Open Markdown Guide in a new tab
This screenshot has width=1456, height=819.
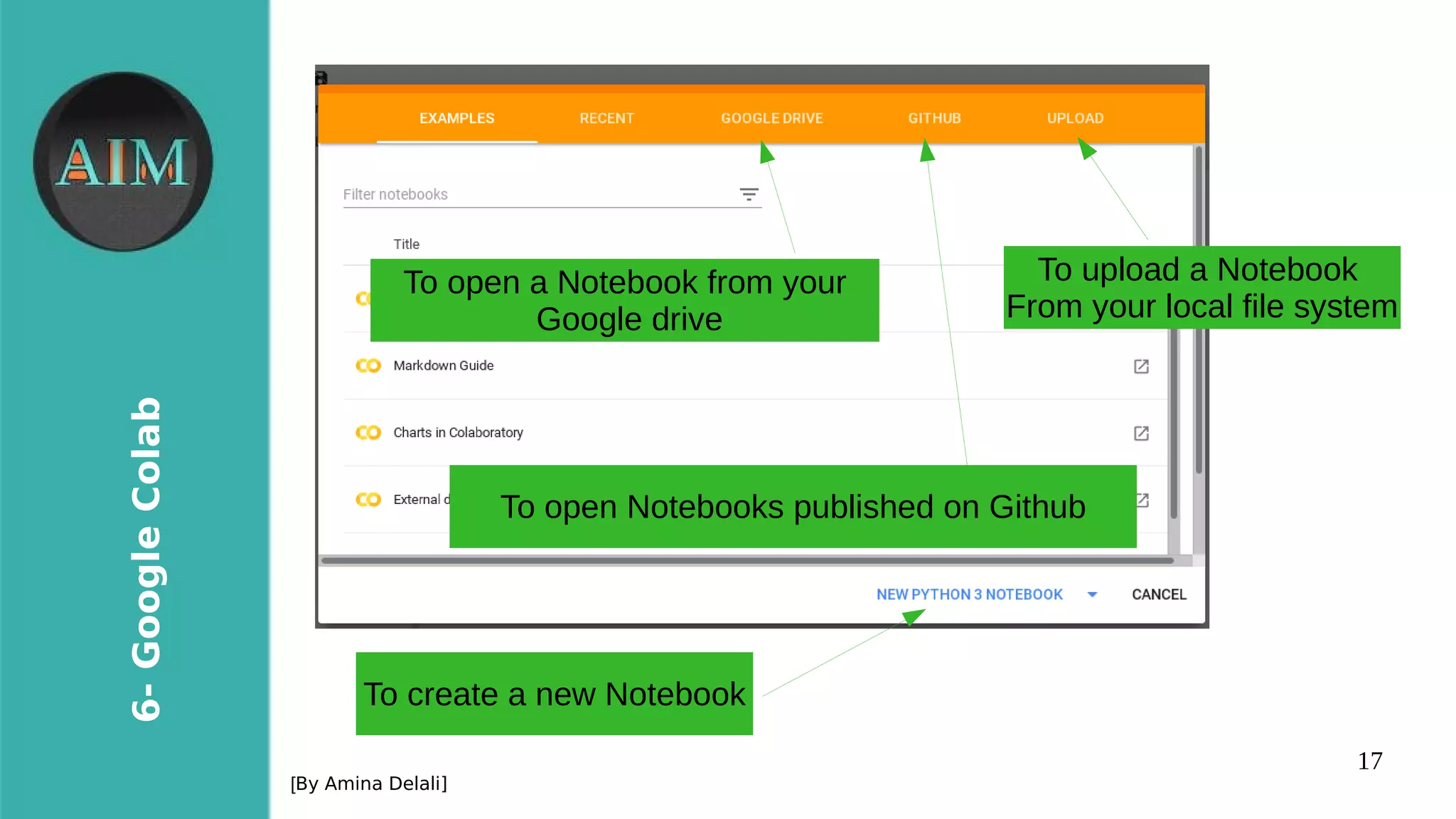pyautogui.click(x=1141, y=366)
